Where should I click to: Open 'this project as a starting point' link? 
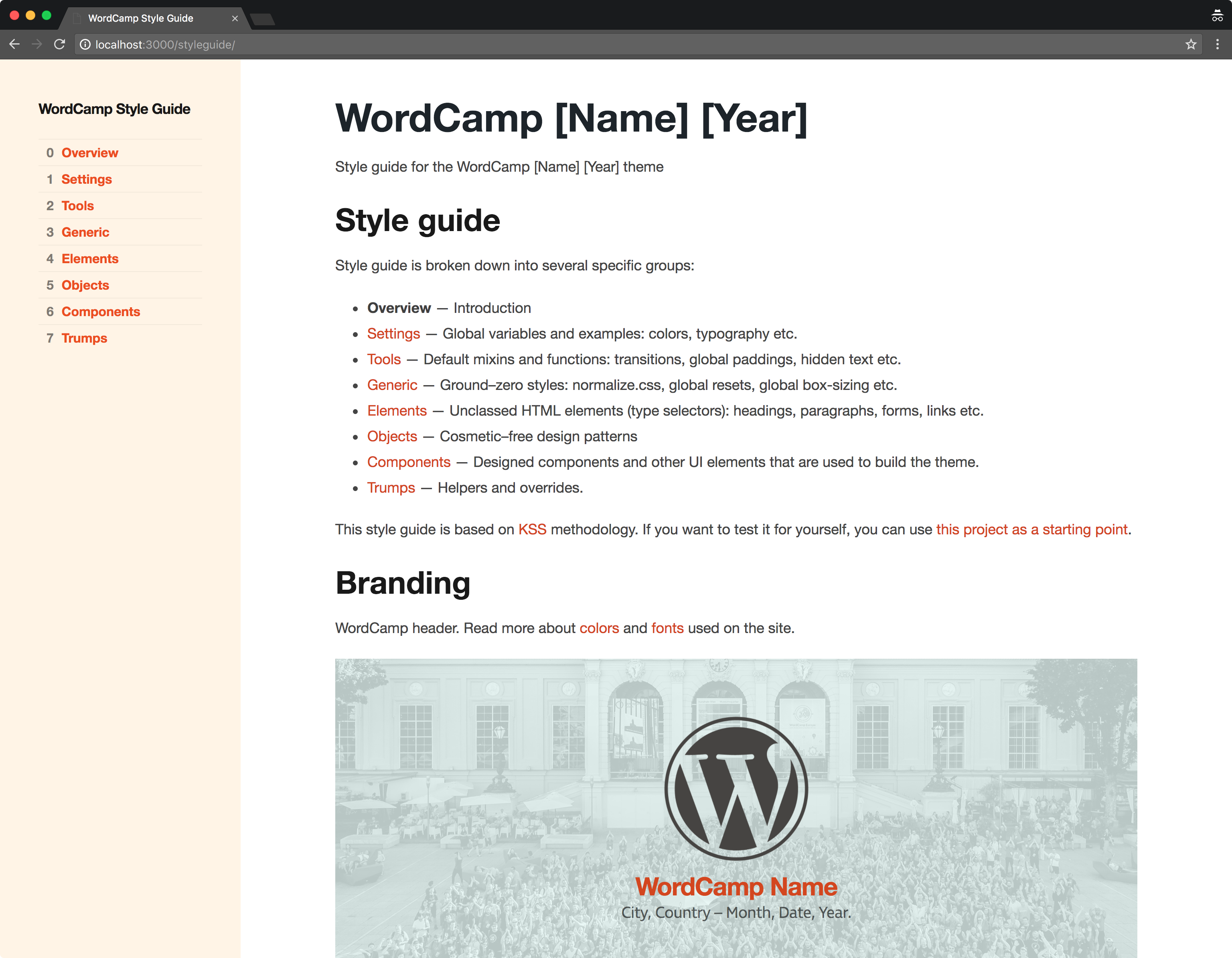coord(1031,529)
